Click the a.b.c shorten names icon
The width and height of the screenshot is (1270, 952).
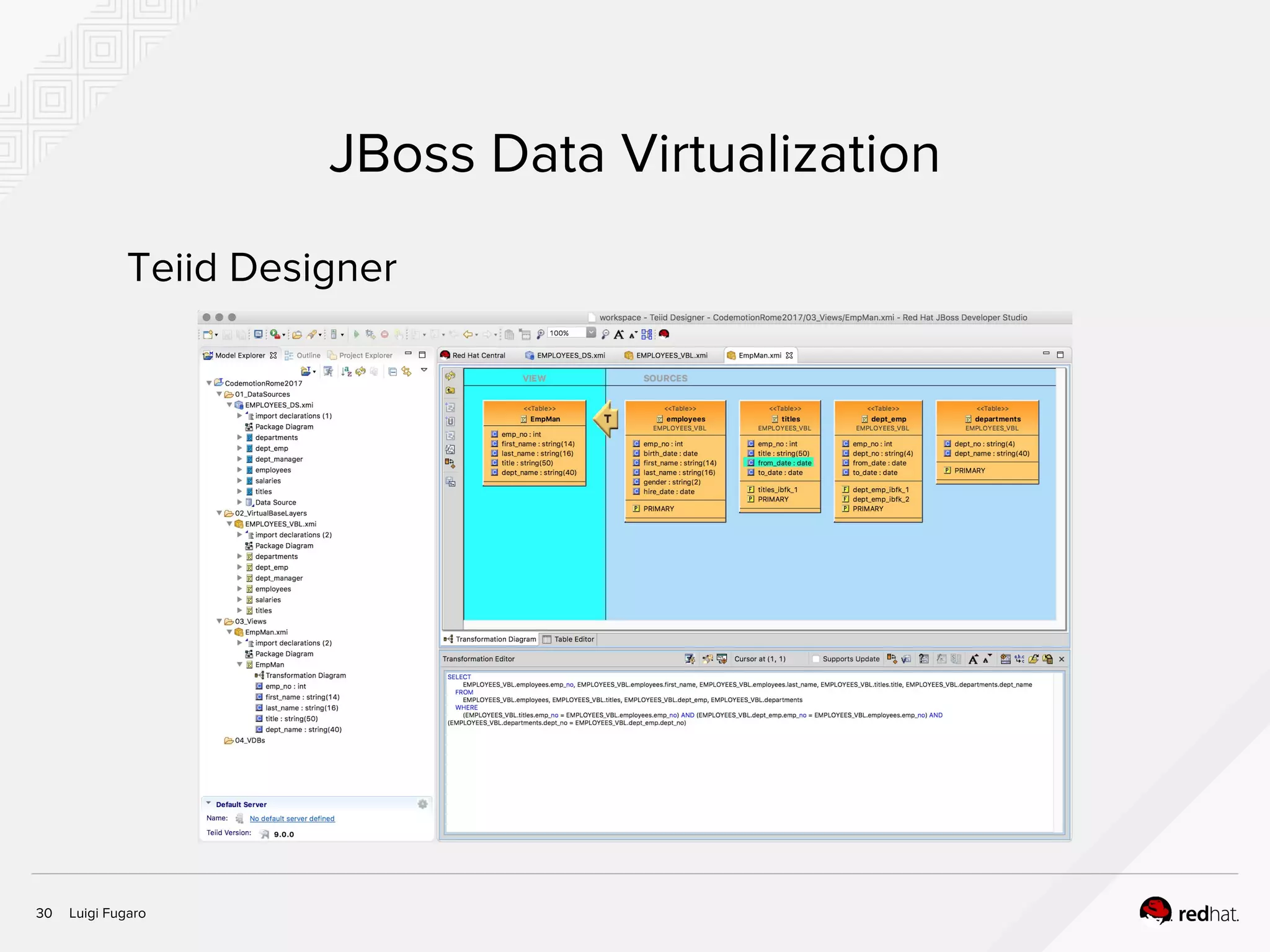(x=1019, y=659)
